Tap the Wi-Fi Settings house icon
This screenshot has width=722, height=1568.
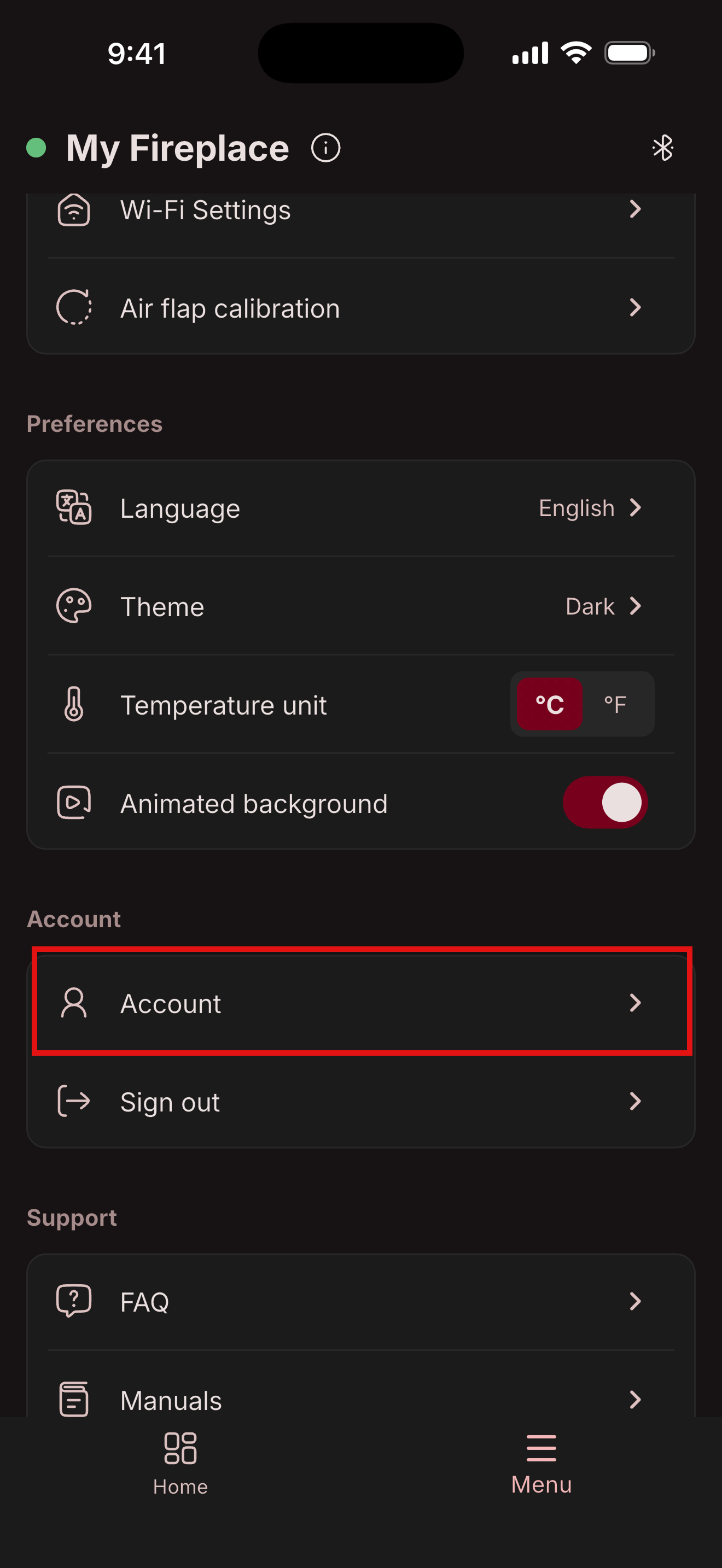coord(74,210)
